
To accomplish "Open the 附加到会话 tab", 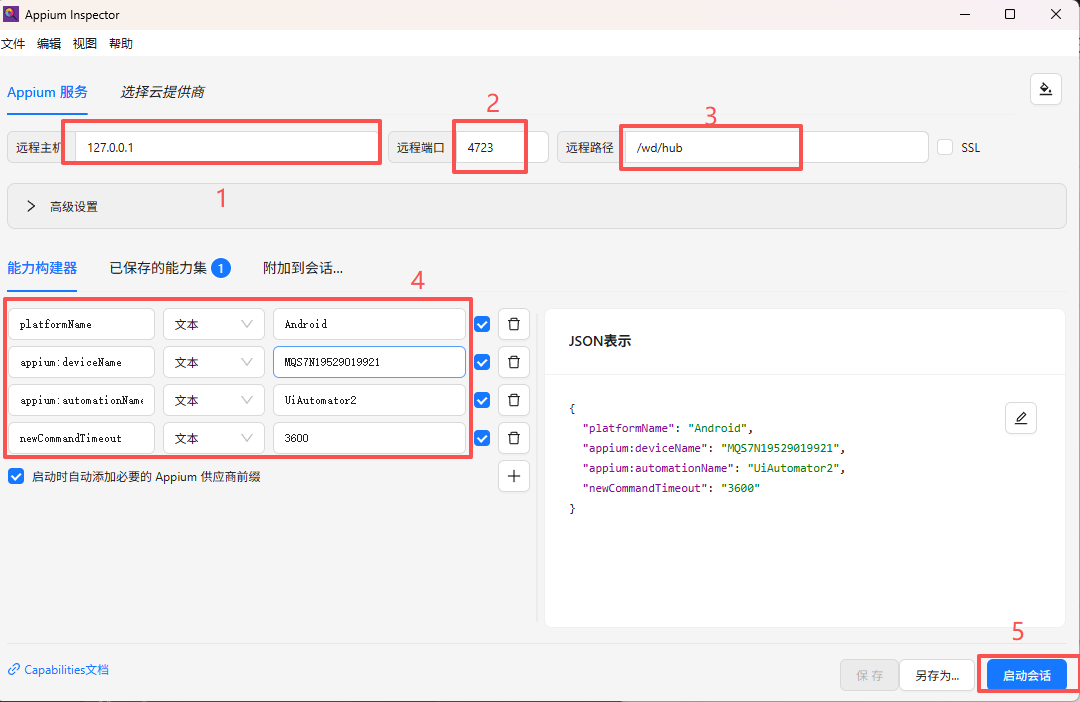I will point(303,268).
